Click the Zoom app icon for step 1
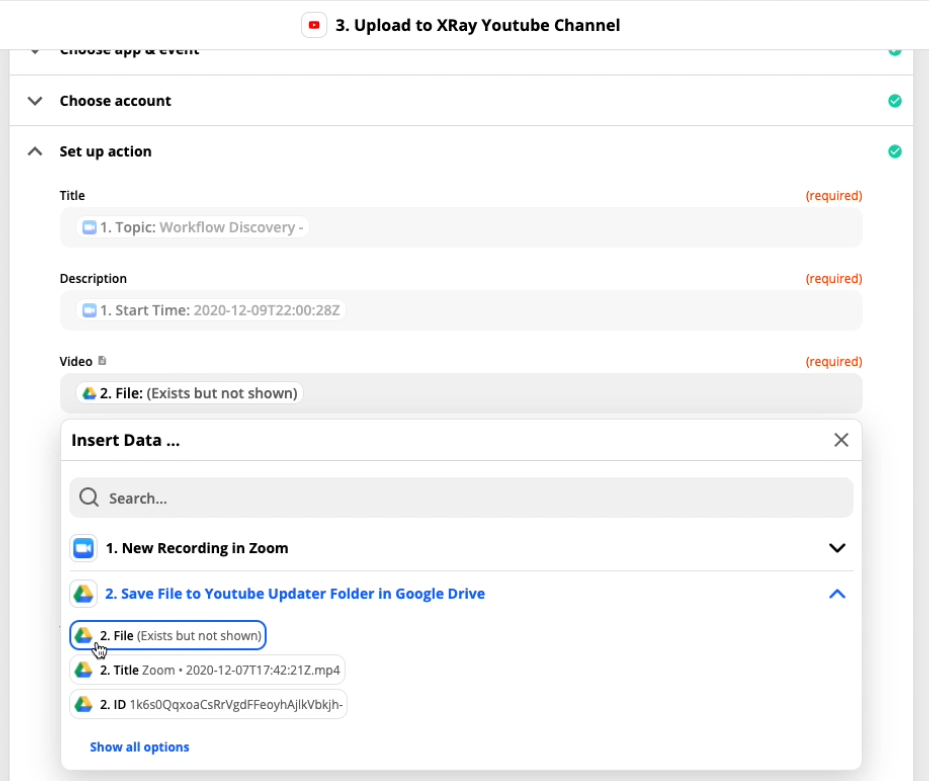The width and height of the screenshot is (929, 781). pyautogui.click(x=84, y=548)
